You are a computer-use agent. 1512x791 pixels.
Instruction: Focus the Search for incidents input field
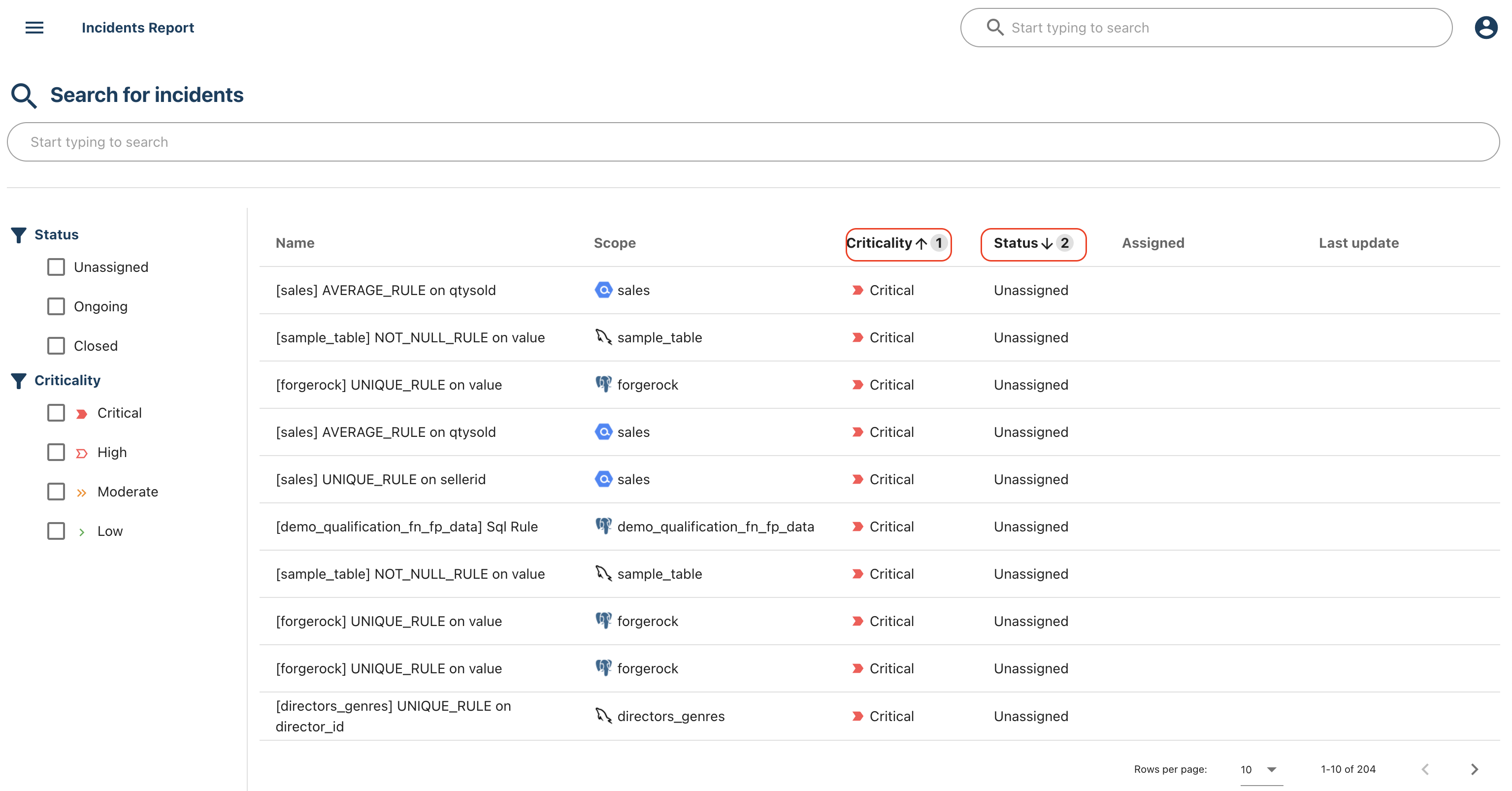[x=753, y=142]
